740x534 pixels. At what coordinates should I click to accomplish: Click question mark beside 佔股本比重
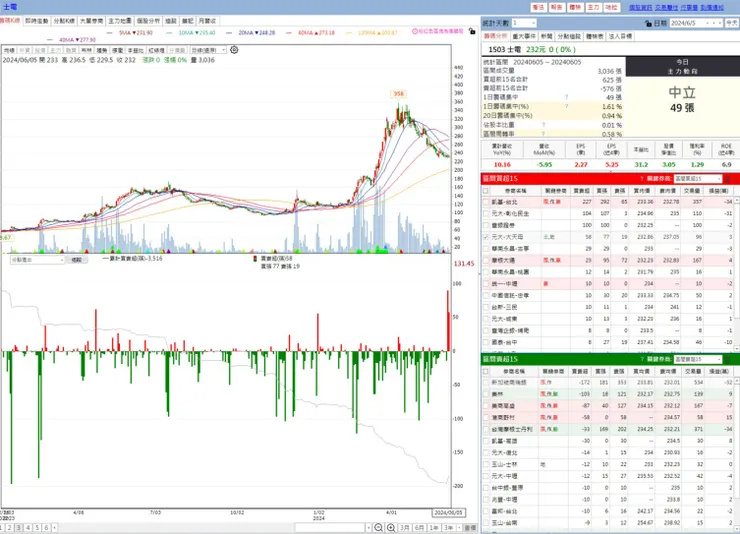[543, 125]
